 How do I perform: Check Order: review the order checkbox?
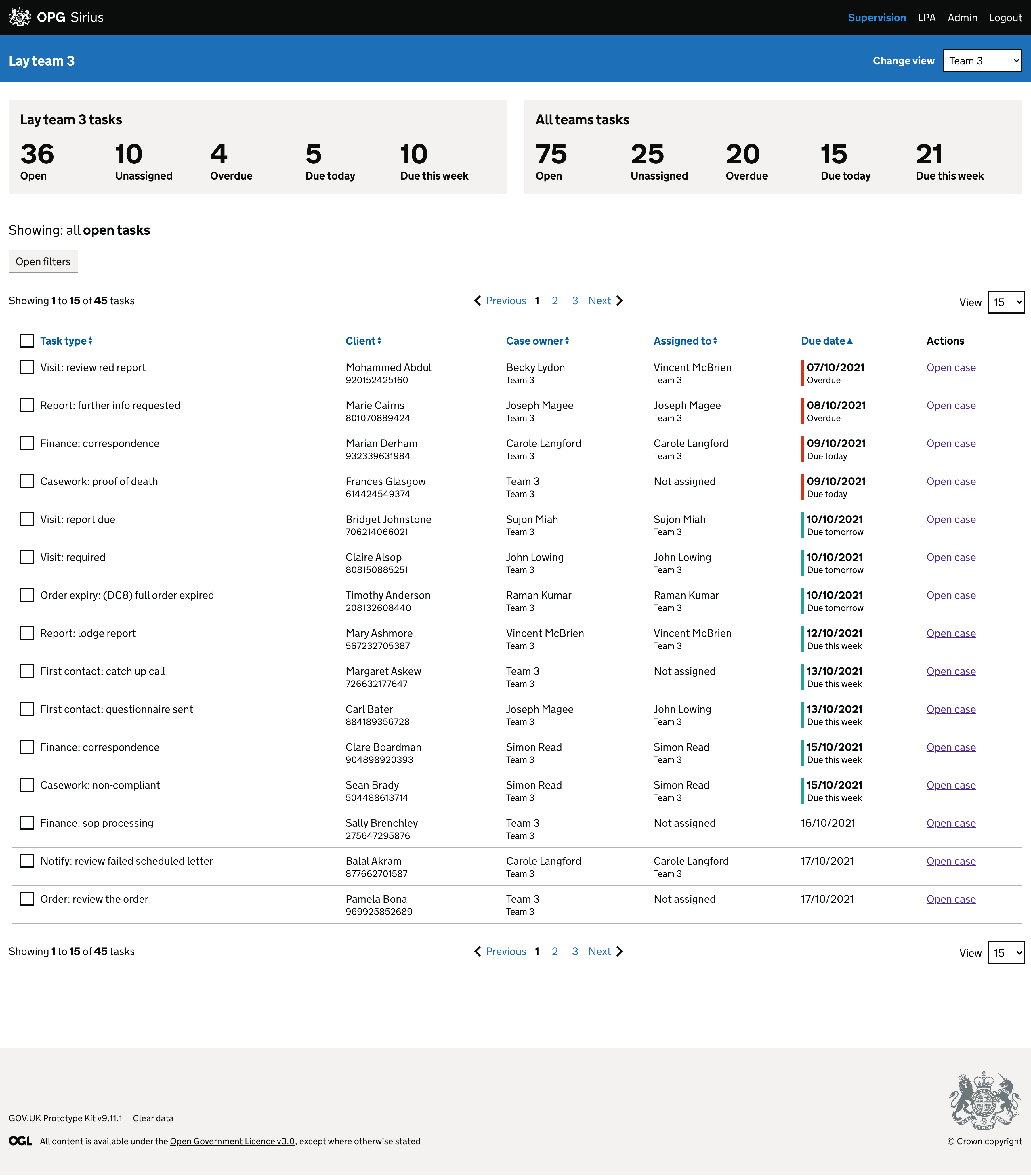27,899
